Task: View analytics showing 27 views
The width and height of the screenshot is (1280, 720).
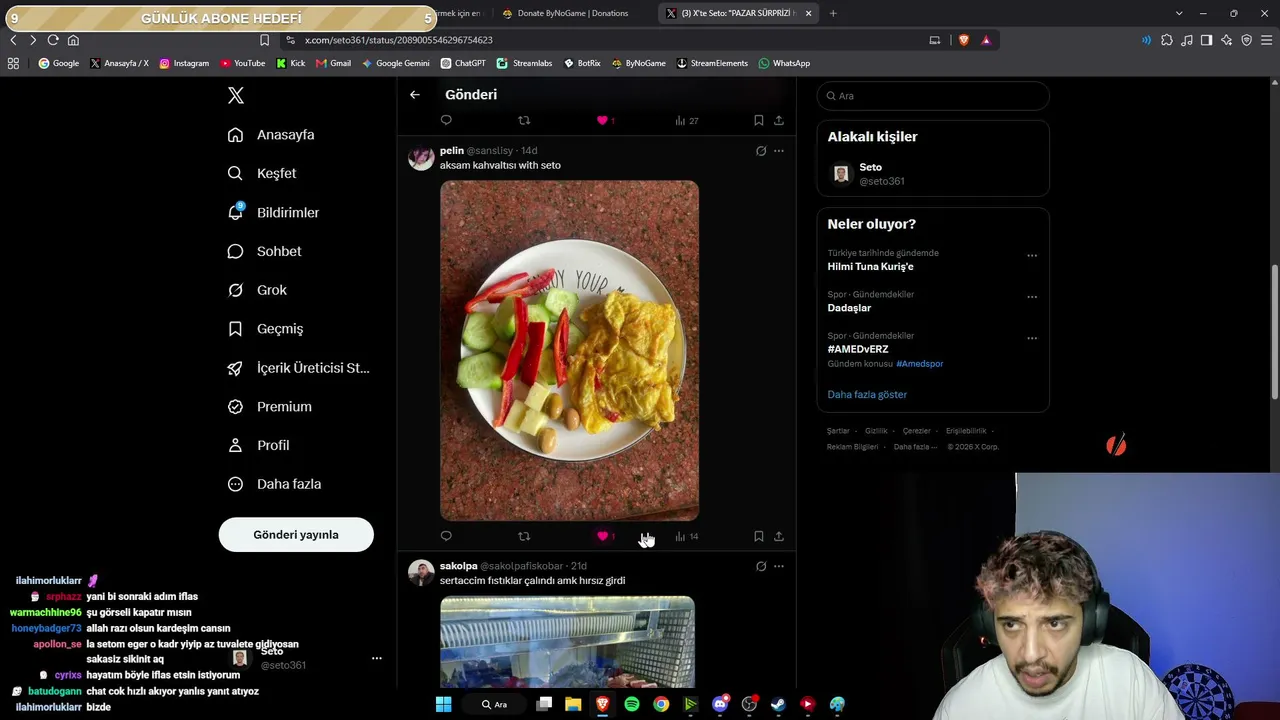Action: (686, 120)
